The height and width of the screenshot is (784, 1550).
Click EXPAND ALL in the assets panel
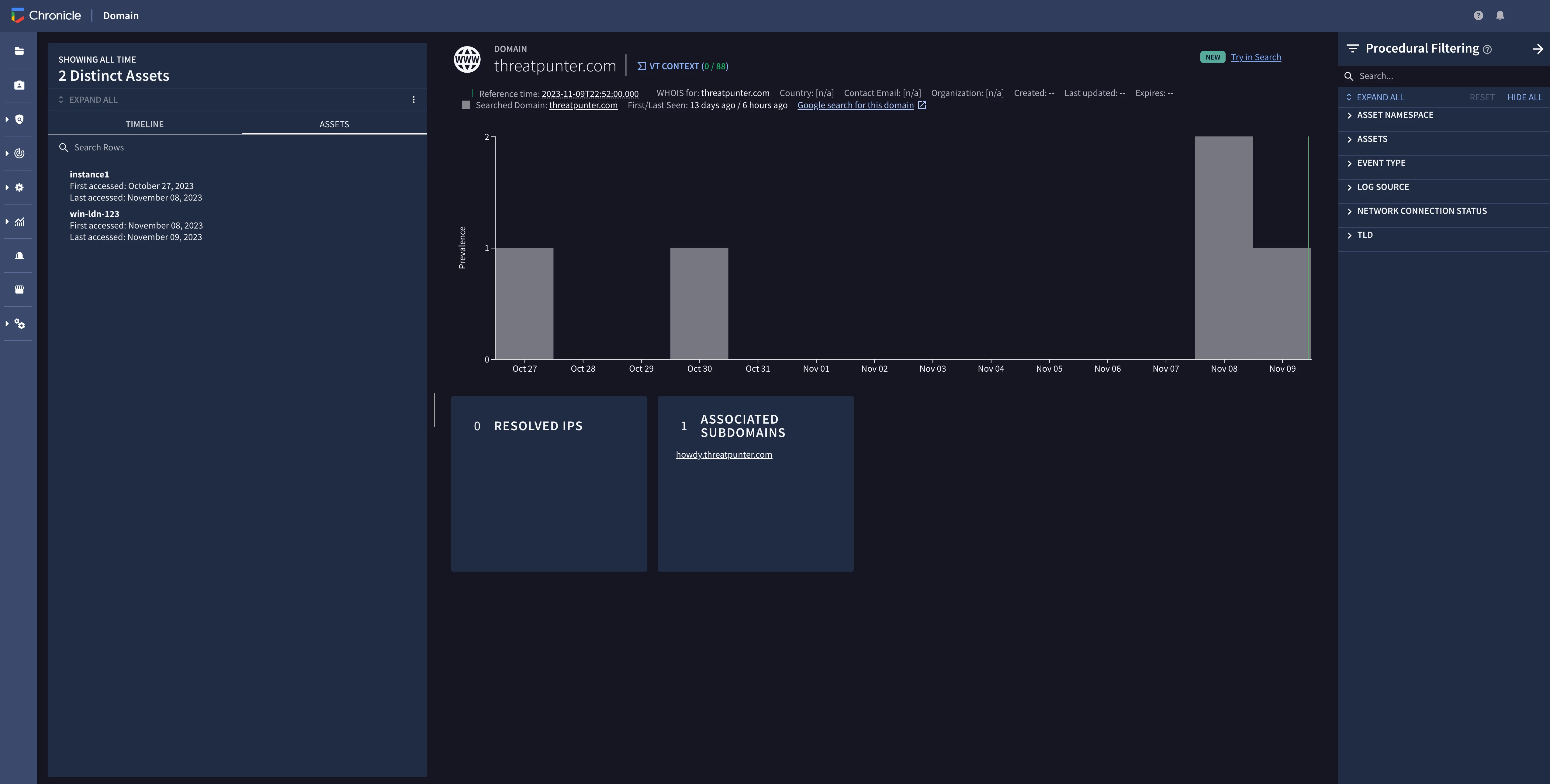[x=88, y=100]
